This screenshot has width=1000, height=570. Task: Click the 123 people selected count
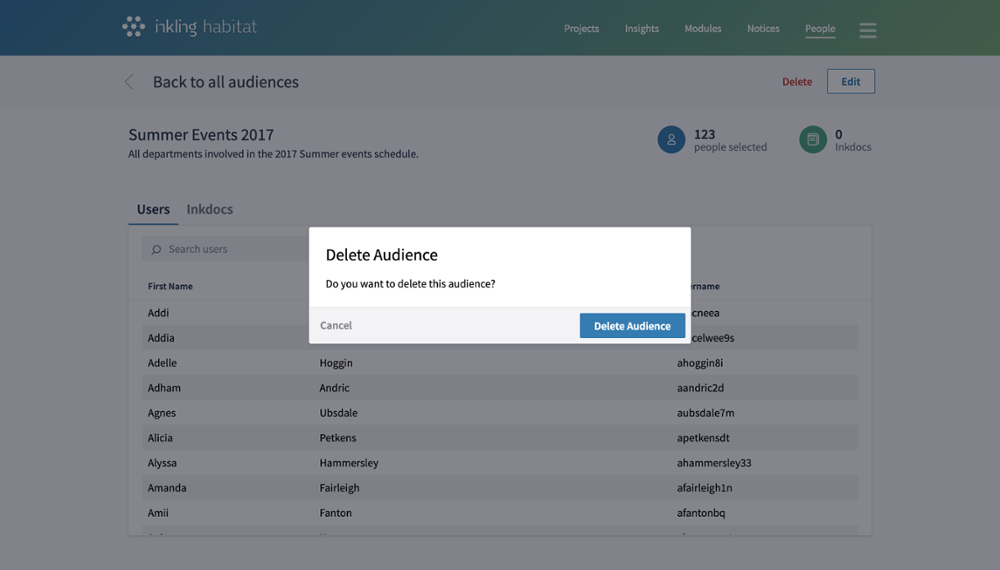[x=730, y=140]
